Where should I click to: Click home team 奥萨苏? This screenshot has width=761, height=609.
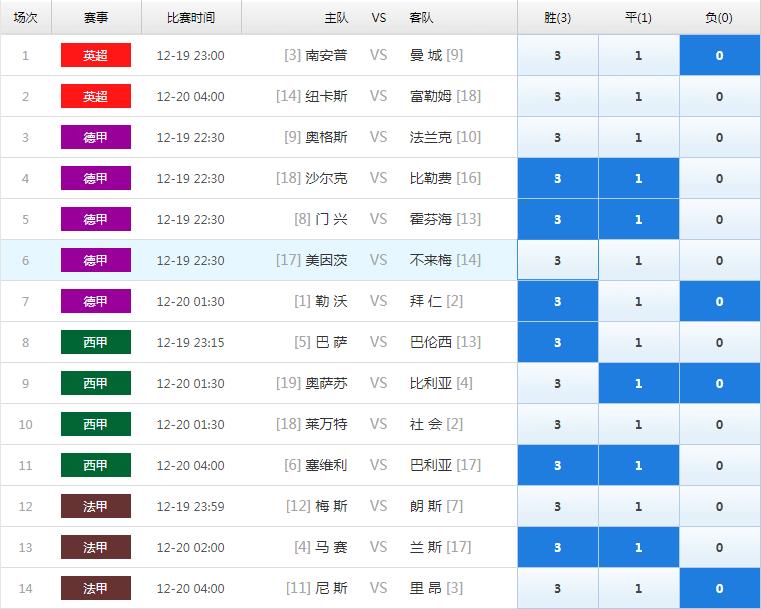point(326,383)
